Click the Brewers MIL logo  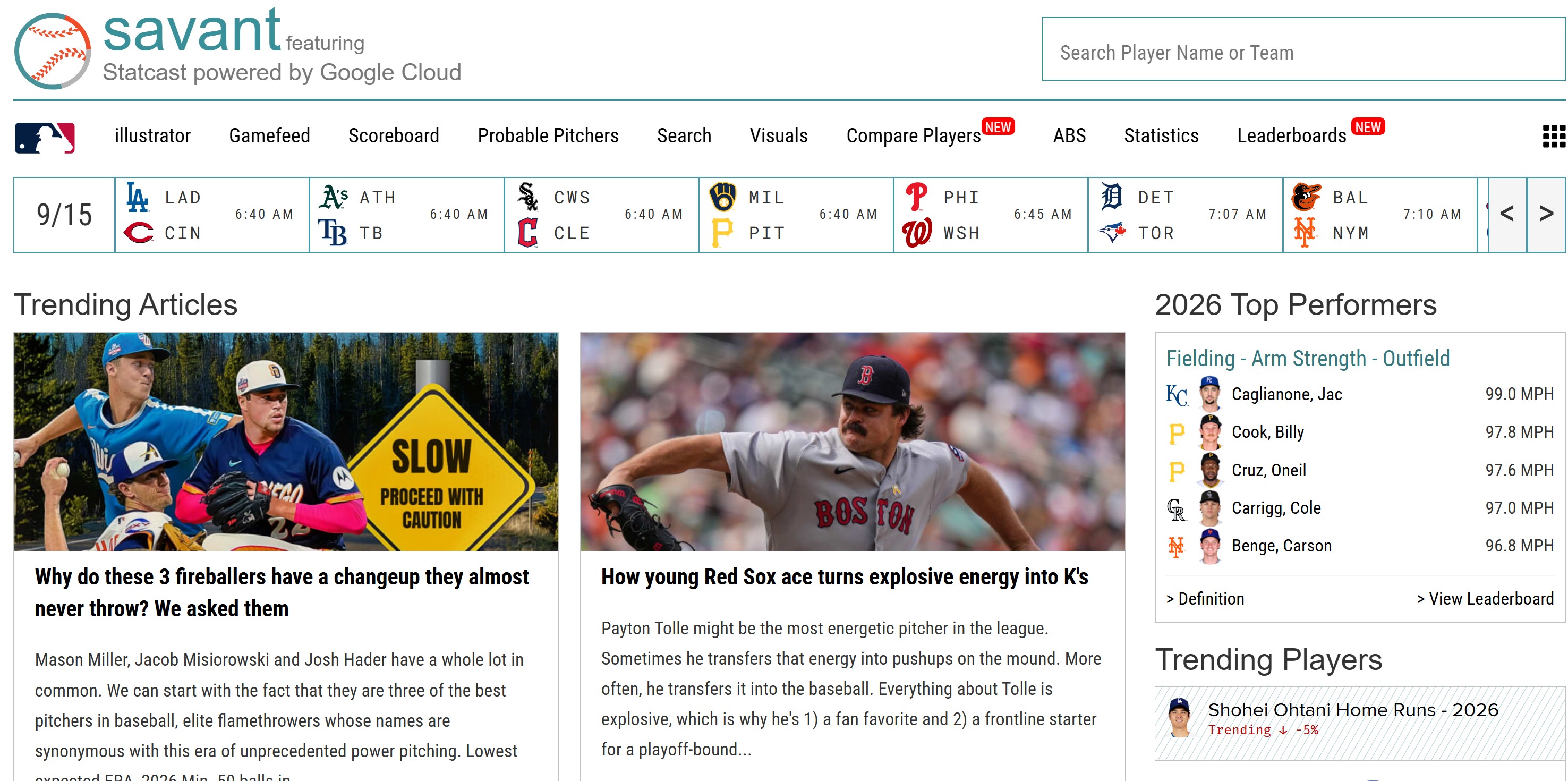[x=722, y=197]
